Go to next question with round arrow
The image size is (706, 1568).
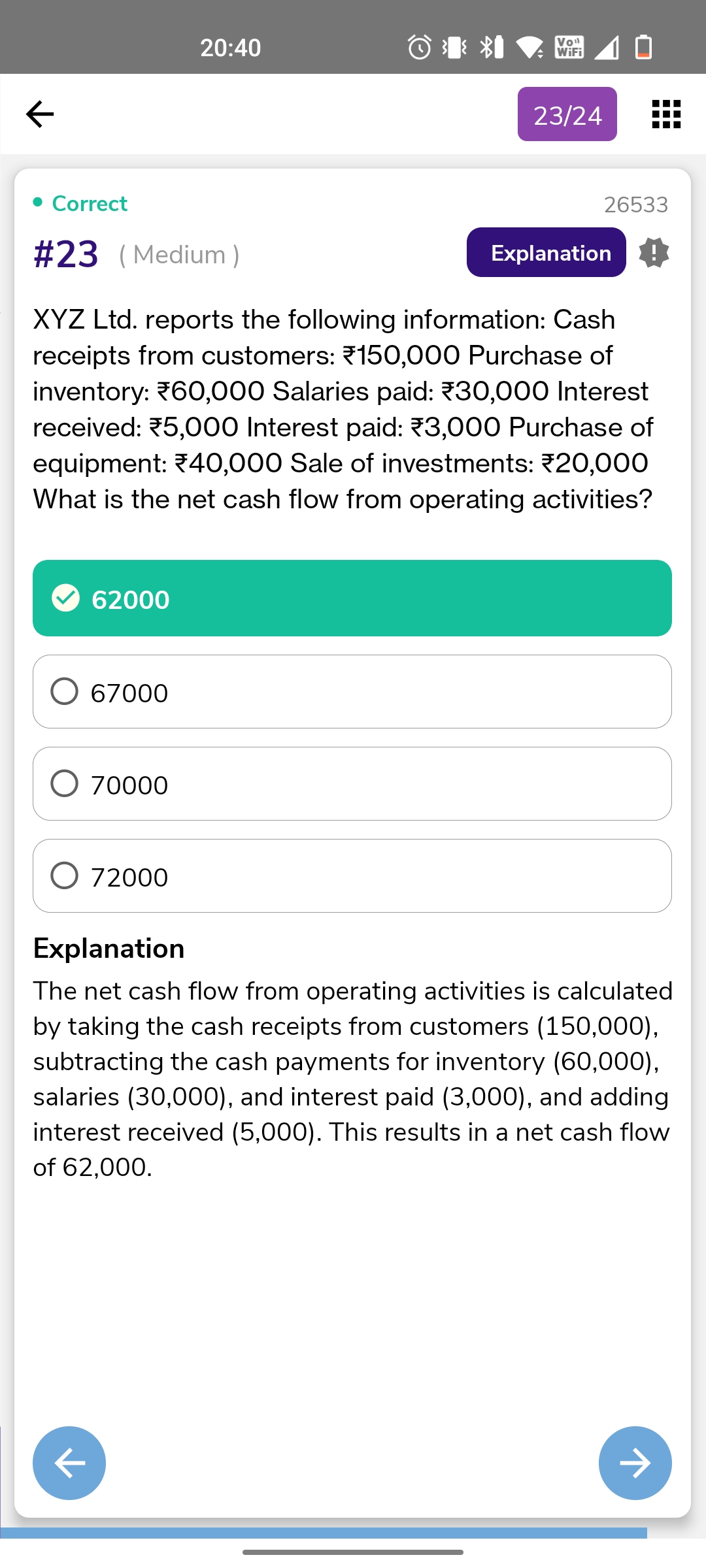(x=635, y=1463)
